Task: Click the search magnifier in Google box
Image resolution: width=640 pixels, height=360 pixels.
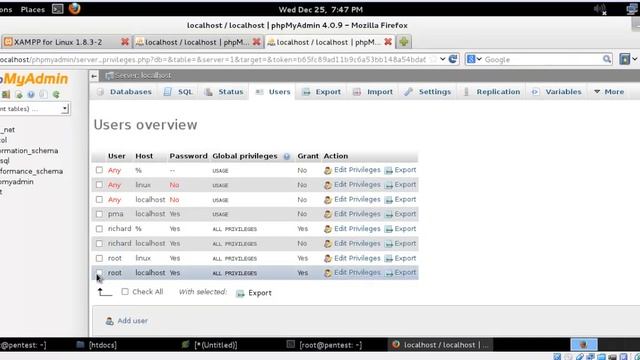Action: pyautogui.click(x=607, y=60)
